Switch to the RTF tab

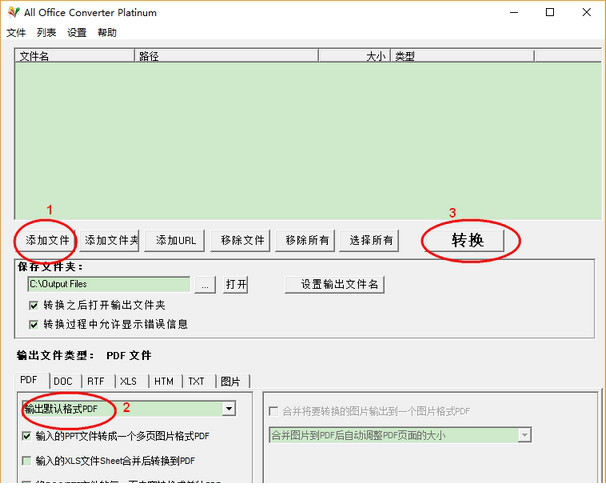coord(98,381)
